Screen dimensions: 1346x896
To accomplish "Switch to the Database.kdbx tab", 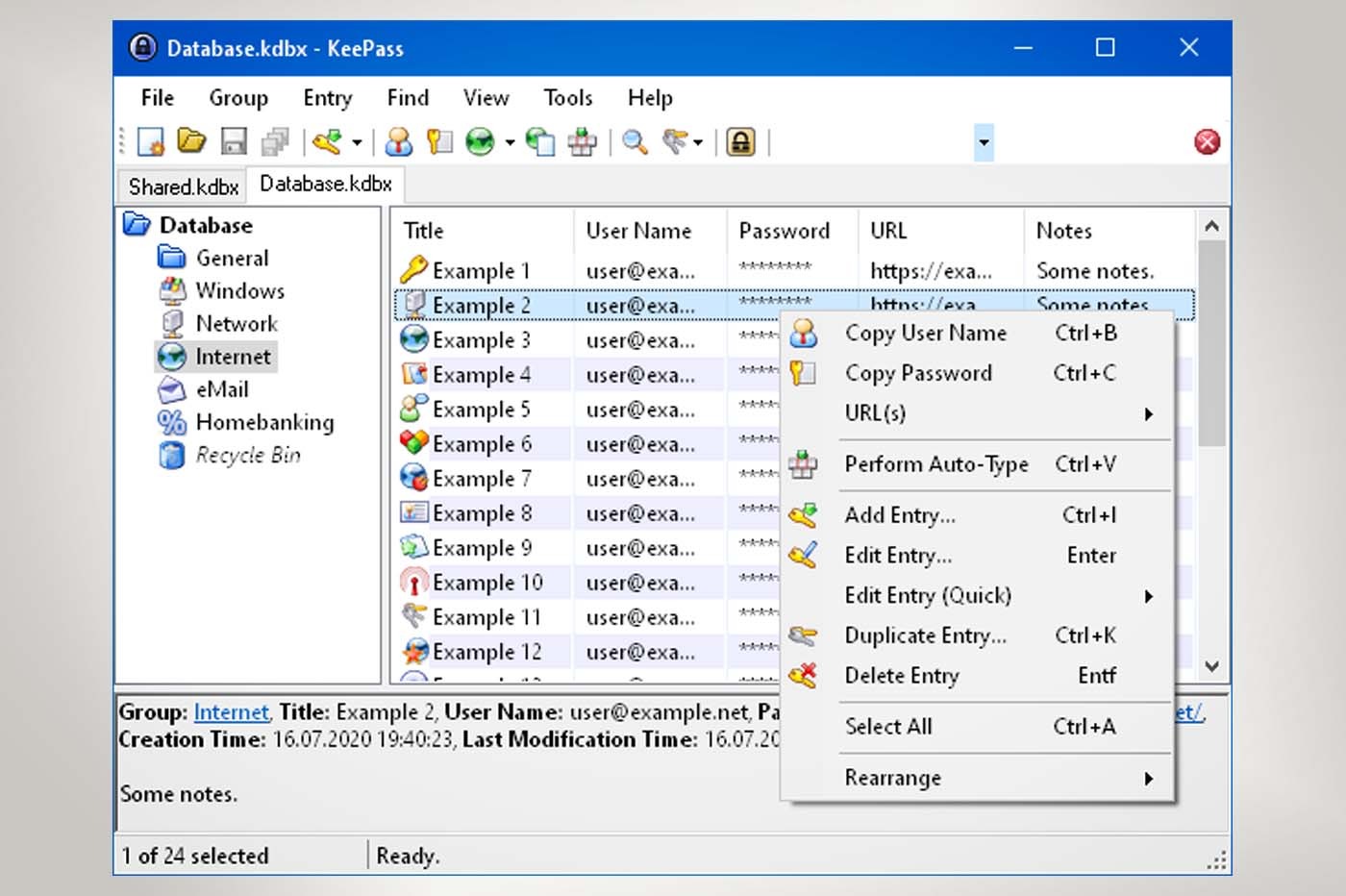I will tap(326, 184).
